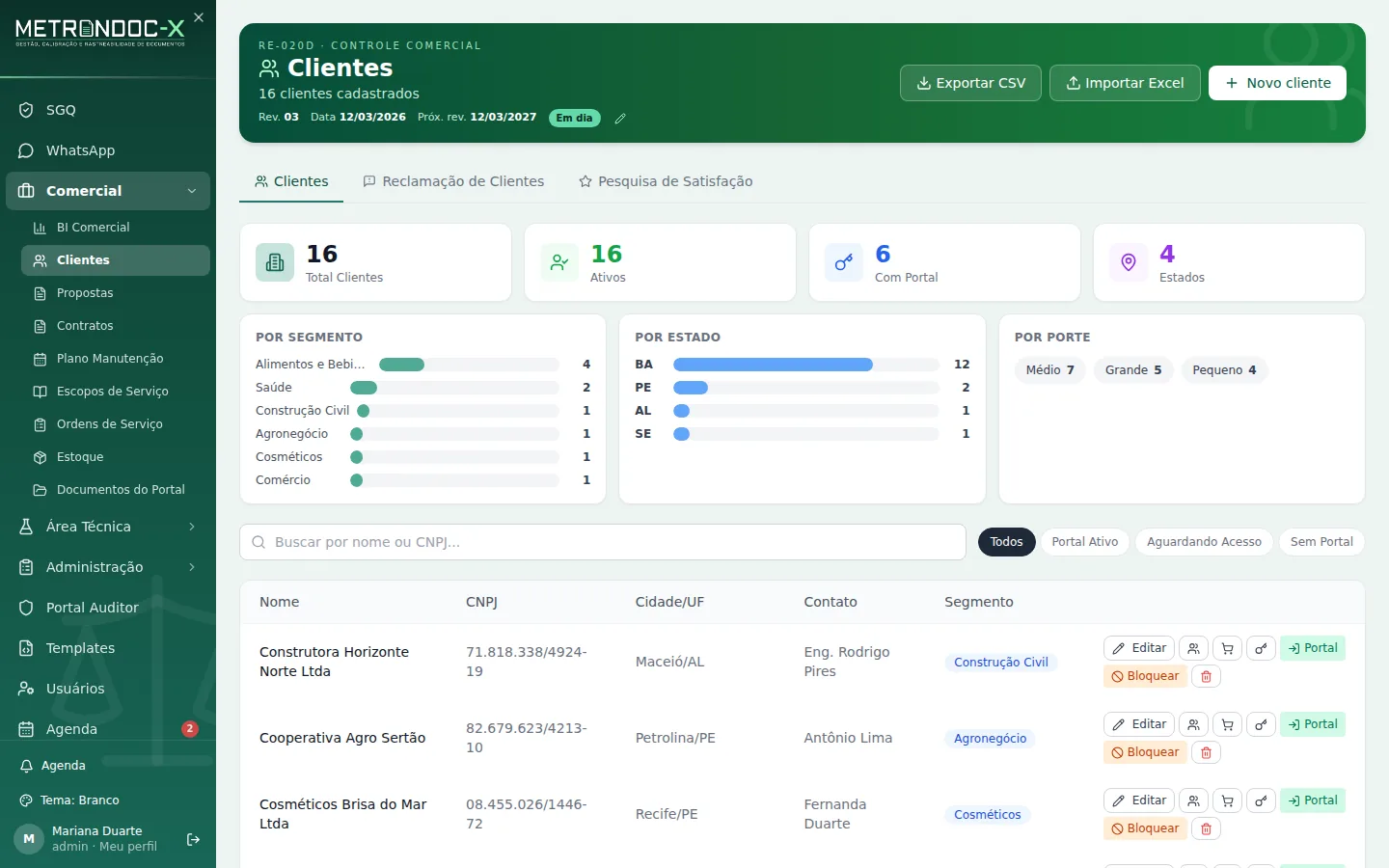Click the Alimentos e Bebidas segment bar
The image size is (1389, 868).
coord(469,365)
